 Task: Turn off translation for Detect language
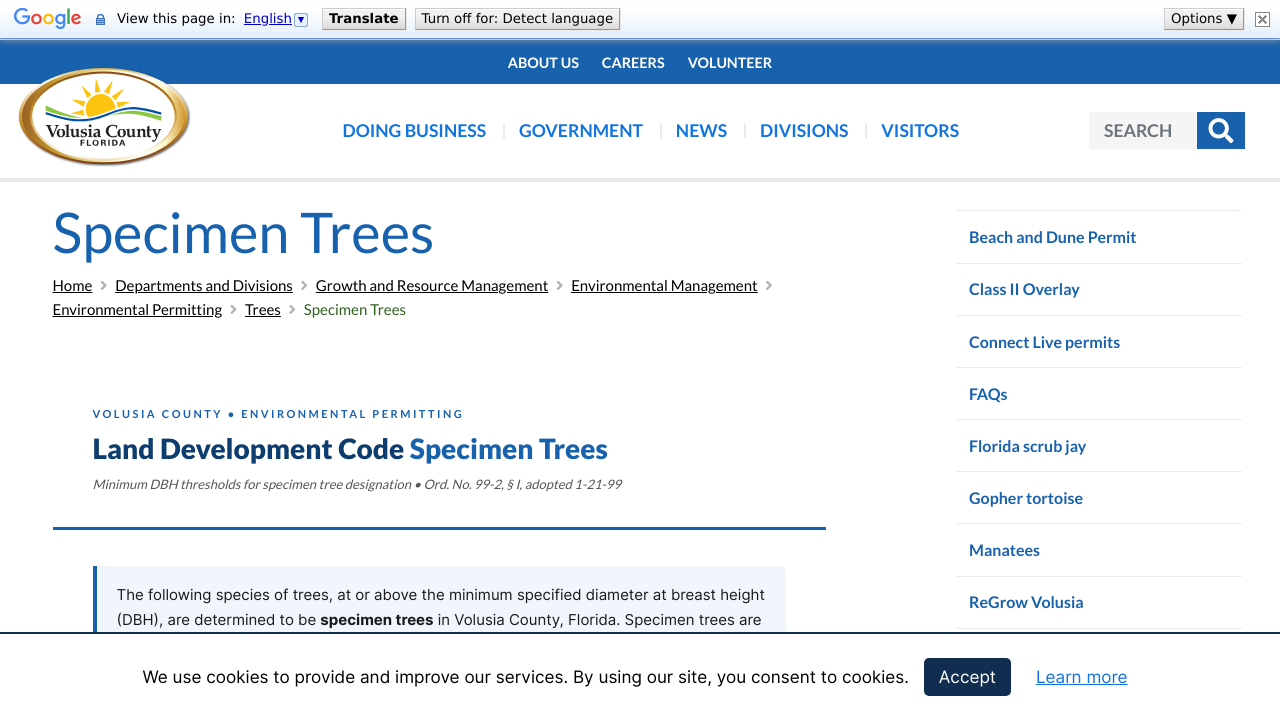[x=517, y=19]
